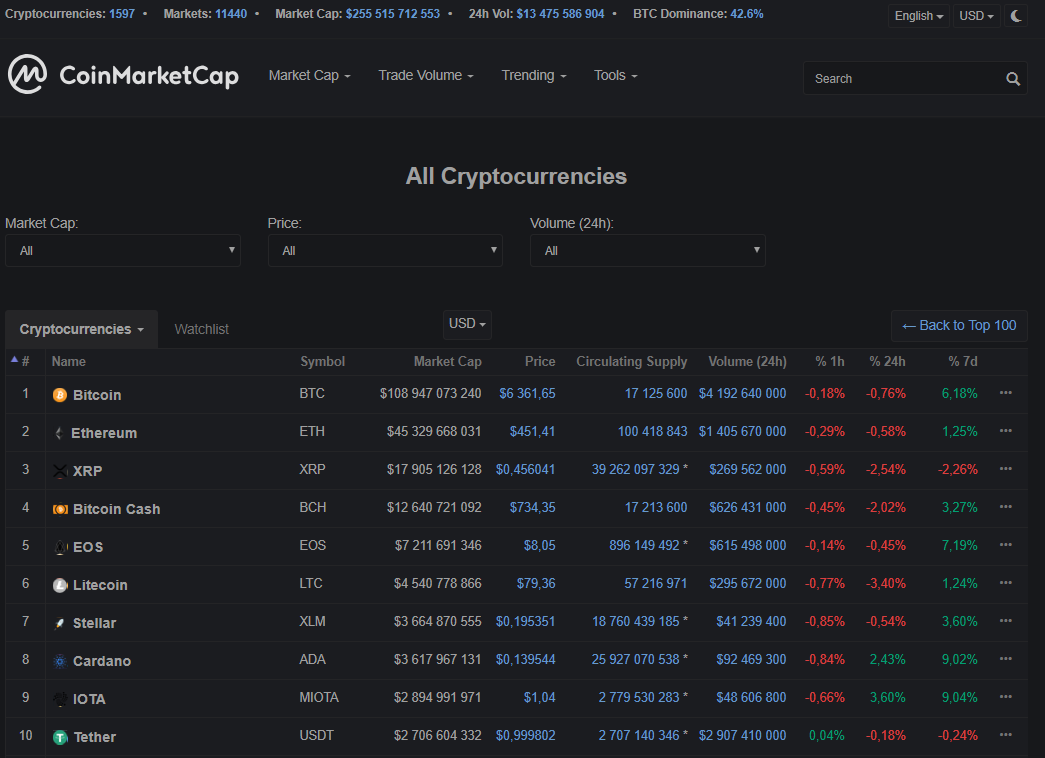
Task: Click the Bitcoin coin icon
Action: (x=60, y=395)
